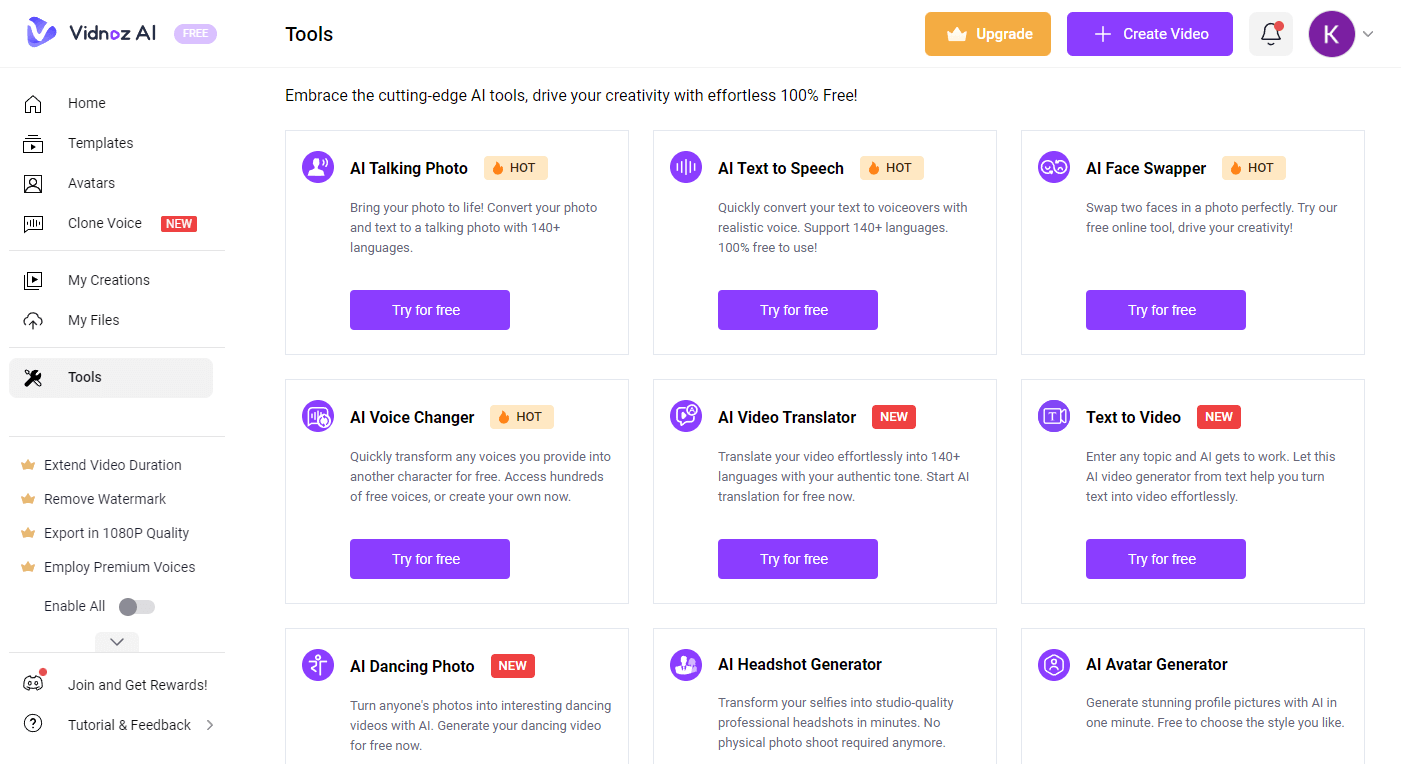Image resolution: width=1401 pixels, height=764 pixels.
Task: Expand the sidebar premium features chevron
Action: click(117, 642)
